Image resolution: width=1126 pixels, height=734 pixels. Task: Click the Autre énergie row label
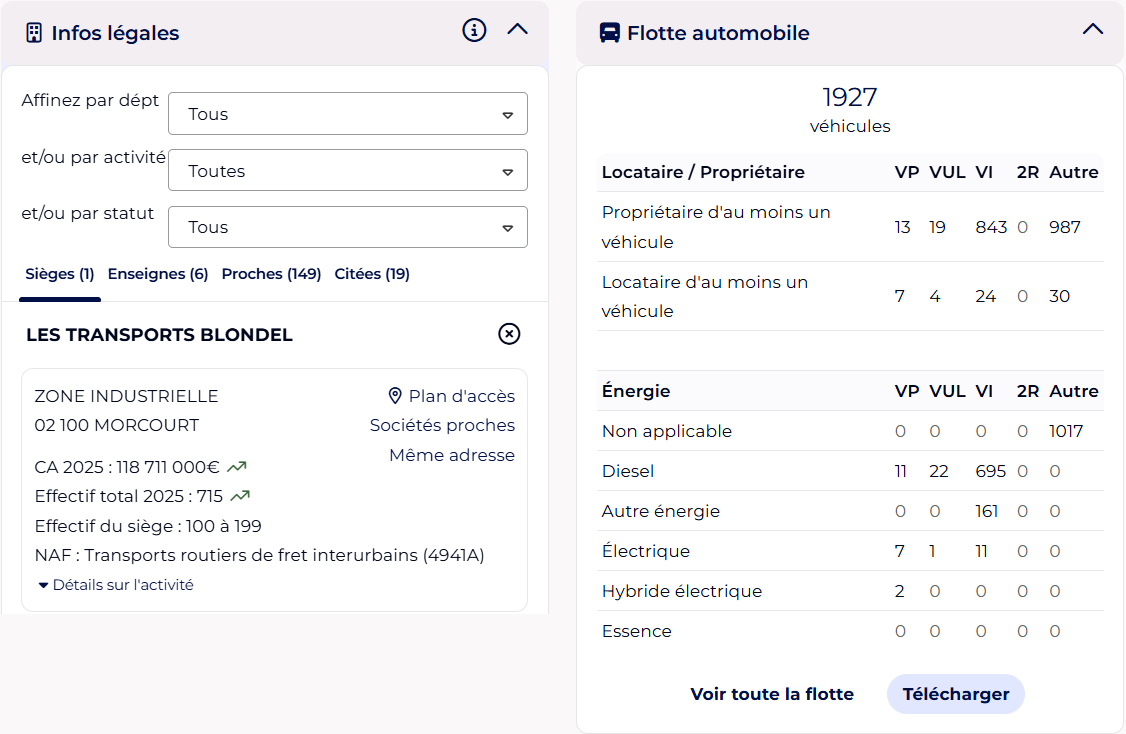pos(661,511)
